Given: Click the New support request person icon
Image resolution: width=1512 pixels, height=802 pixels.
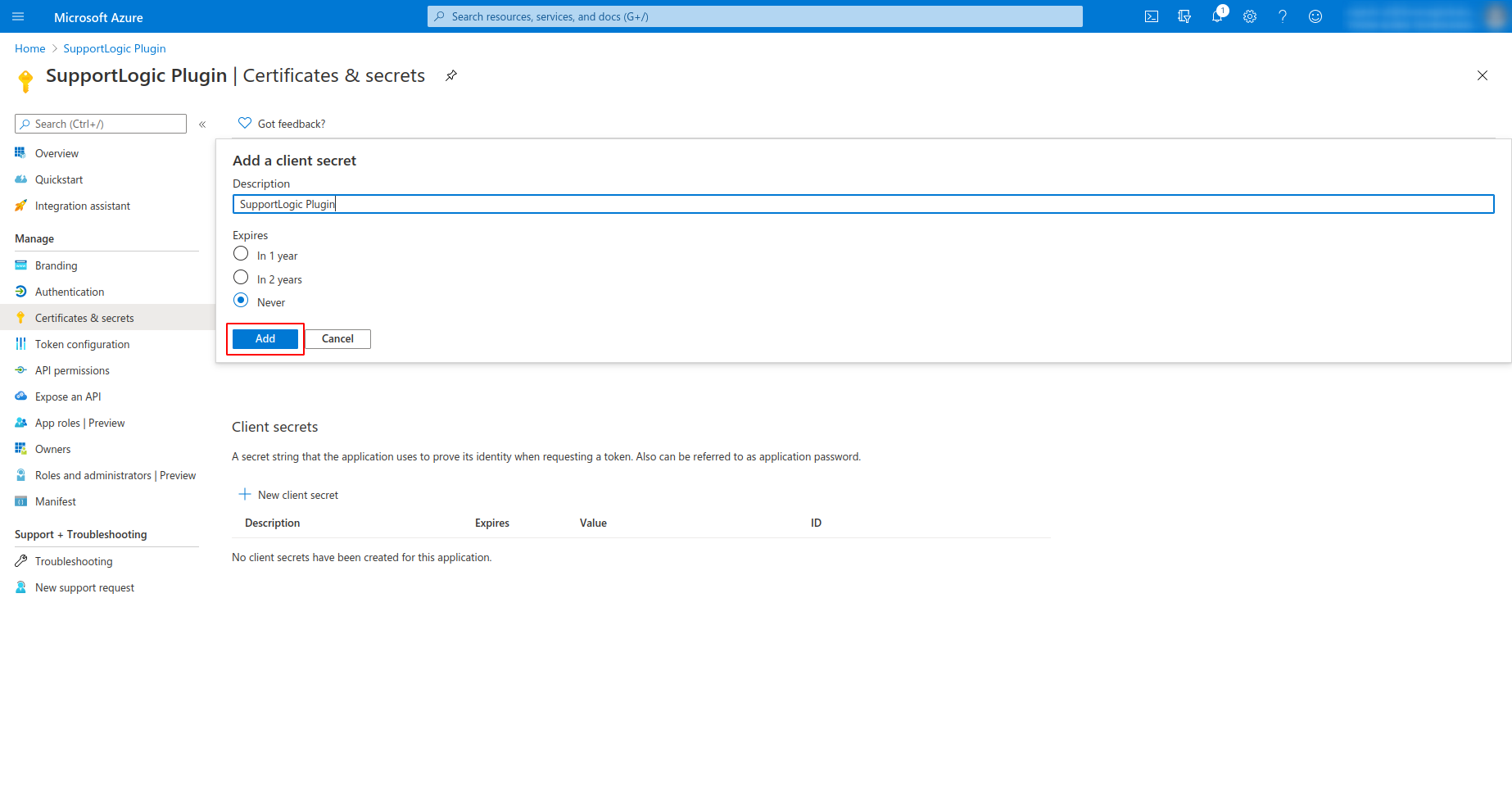Looking at the screenshot, I should (x=20, y=587).
